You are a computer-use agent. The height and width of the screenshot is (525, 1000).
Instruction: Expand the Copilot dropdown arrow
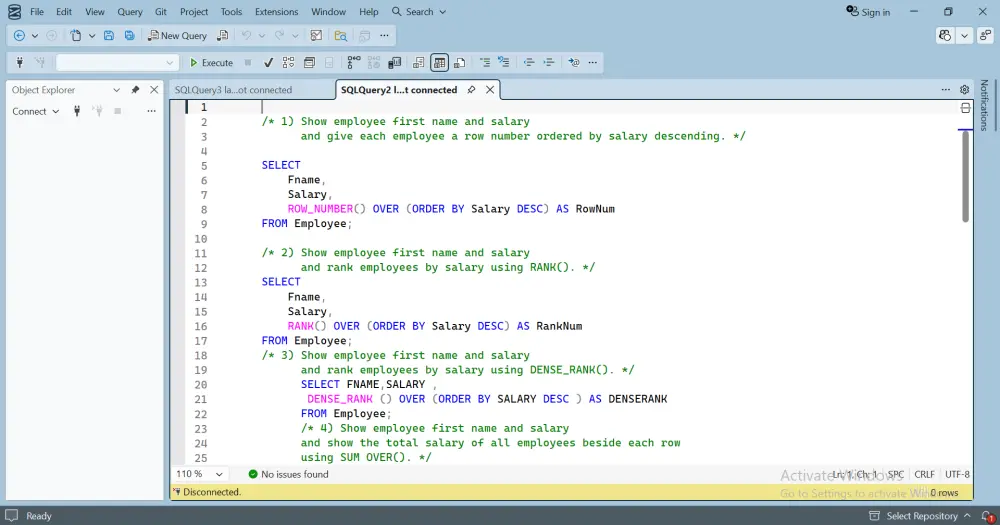pyautogui.click(x=964, y=36)
